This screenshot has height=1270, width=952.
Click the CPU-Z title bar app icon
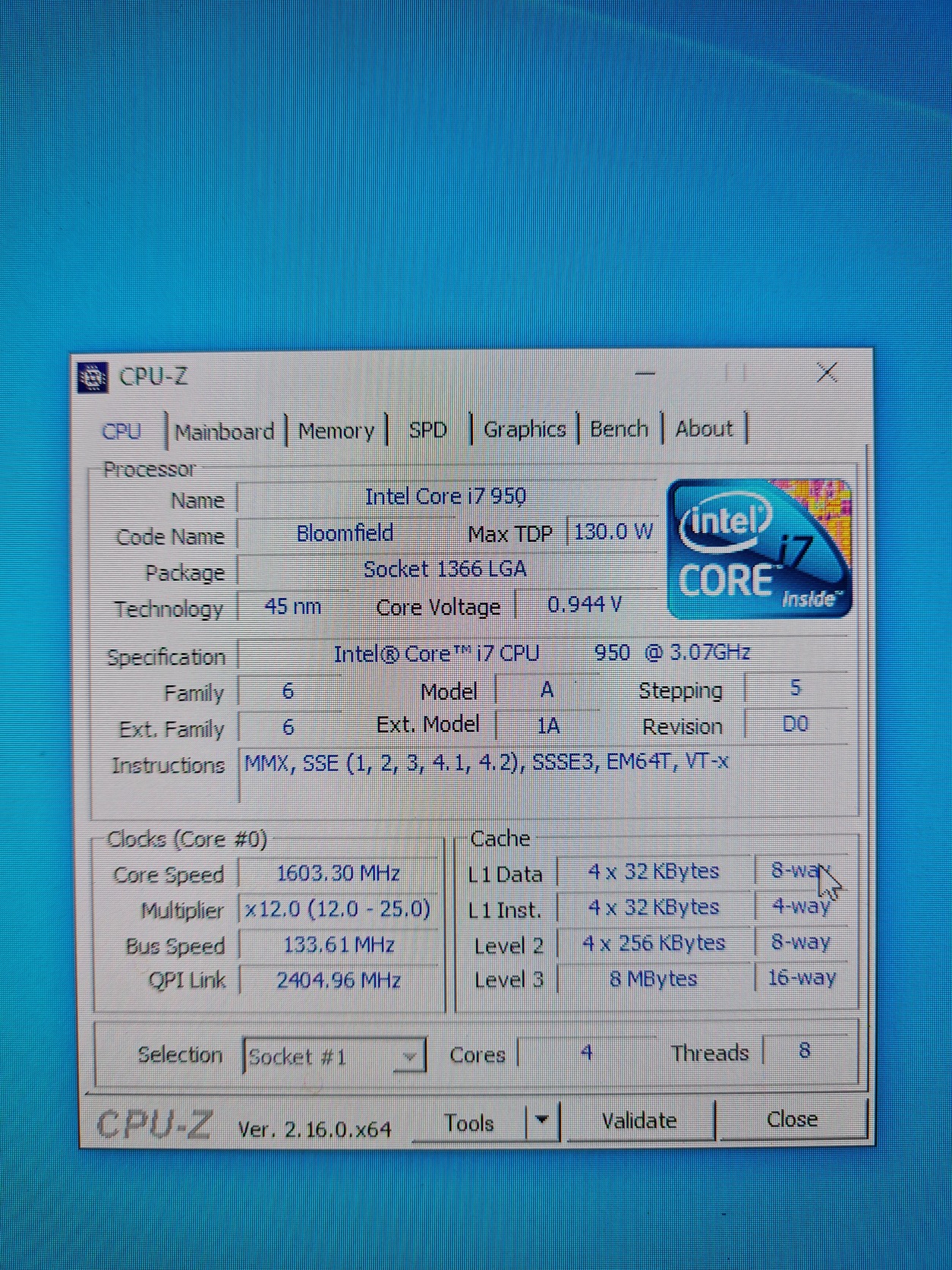click(93, 377)
